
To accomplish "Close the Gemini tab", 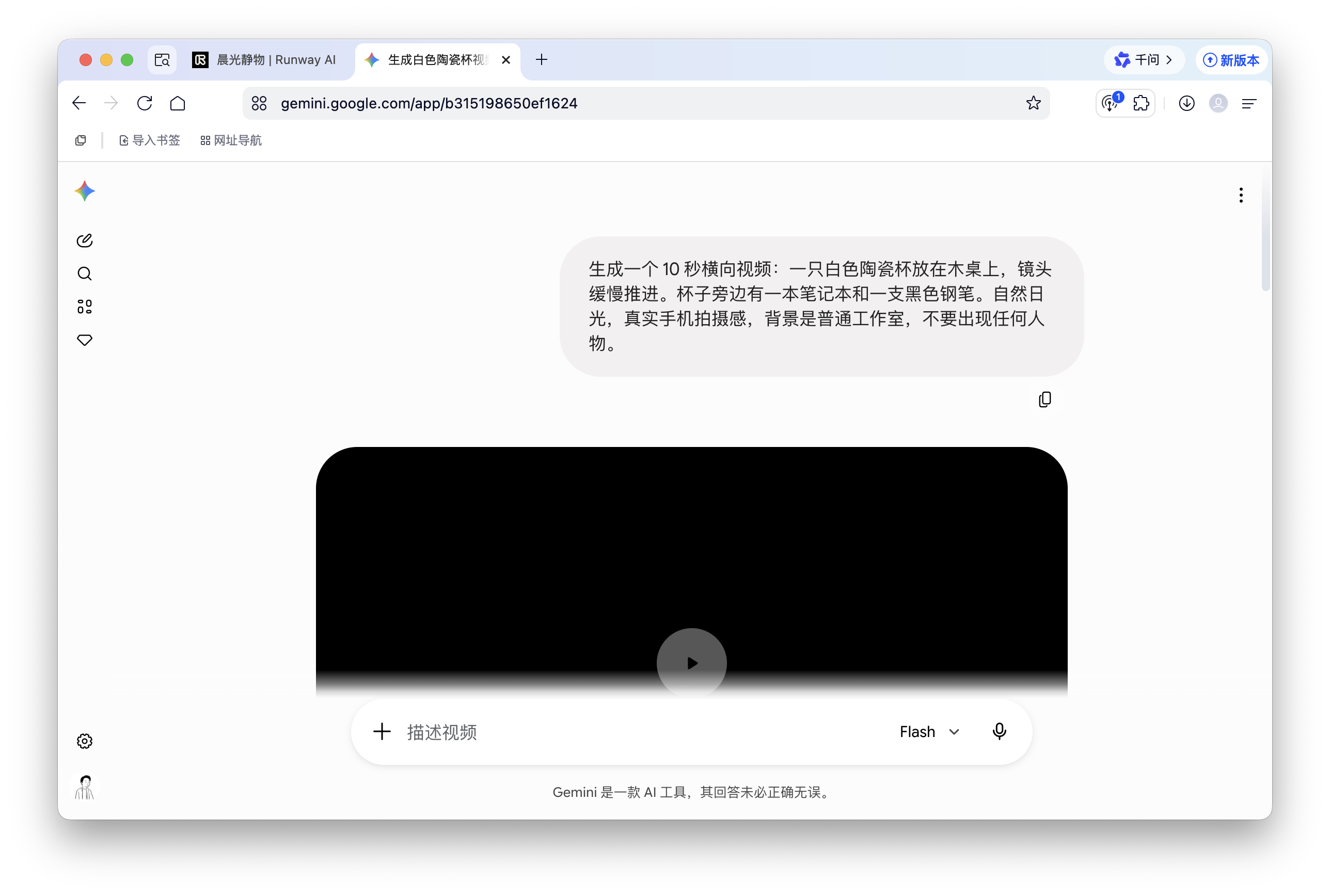I will [x=506, y=59].
